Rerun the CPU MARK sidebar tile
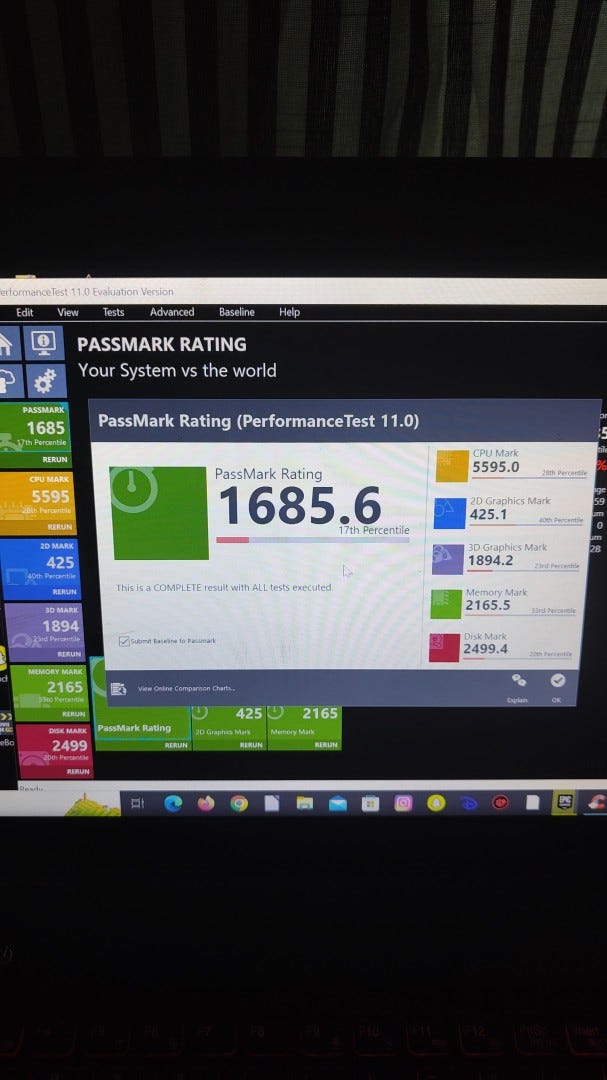 coord(59,527)
